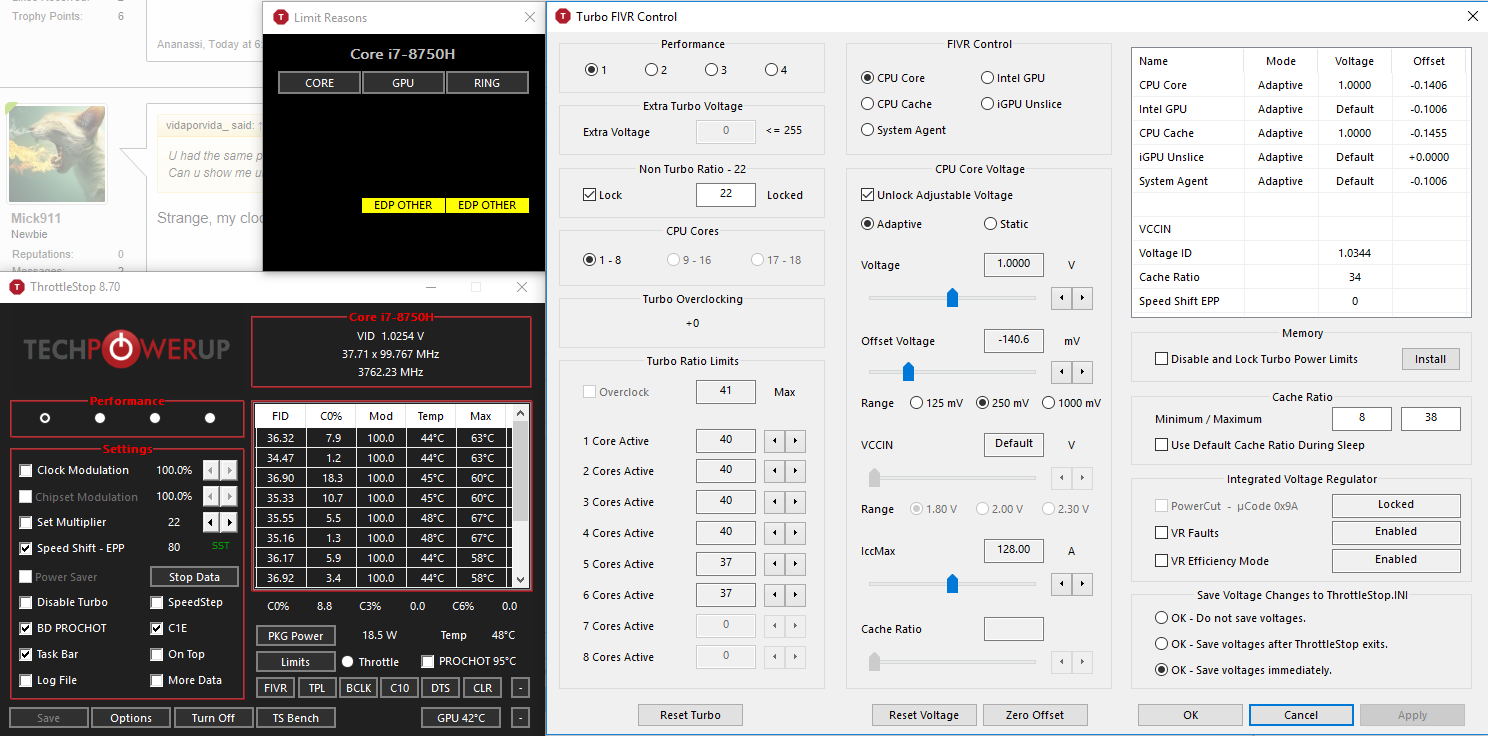Open TS Bench in ThrottleStop

296,718
